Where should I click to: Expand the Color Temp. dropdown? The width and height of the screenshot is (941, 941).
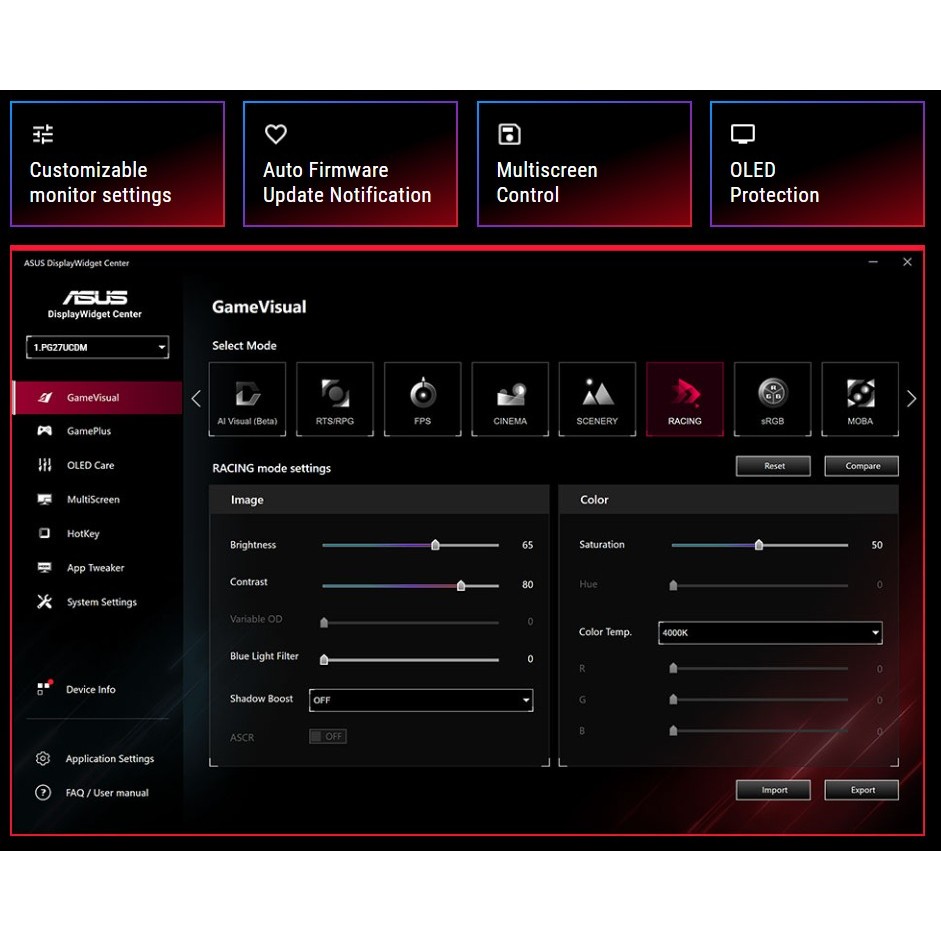point(770,632)
